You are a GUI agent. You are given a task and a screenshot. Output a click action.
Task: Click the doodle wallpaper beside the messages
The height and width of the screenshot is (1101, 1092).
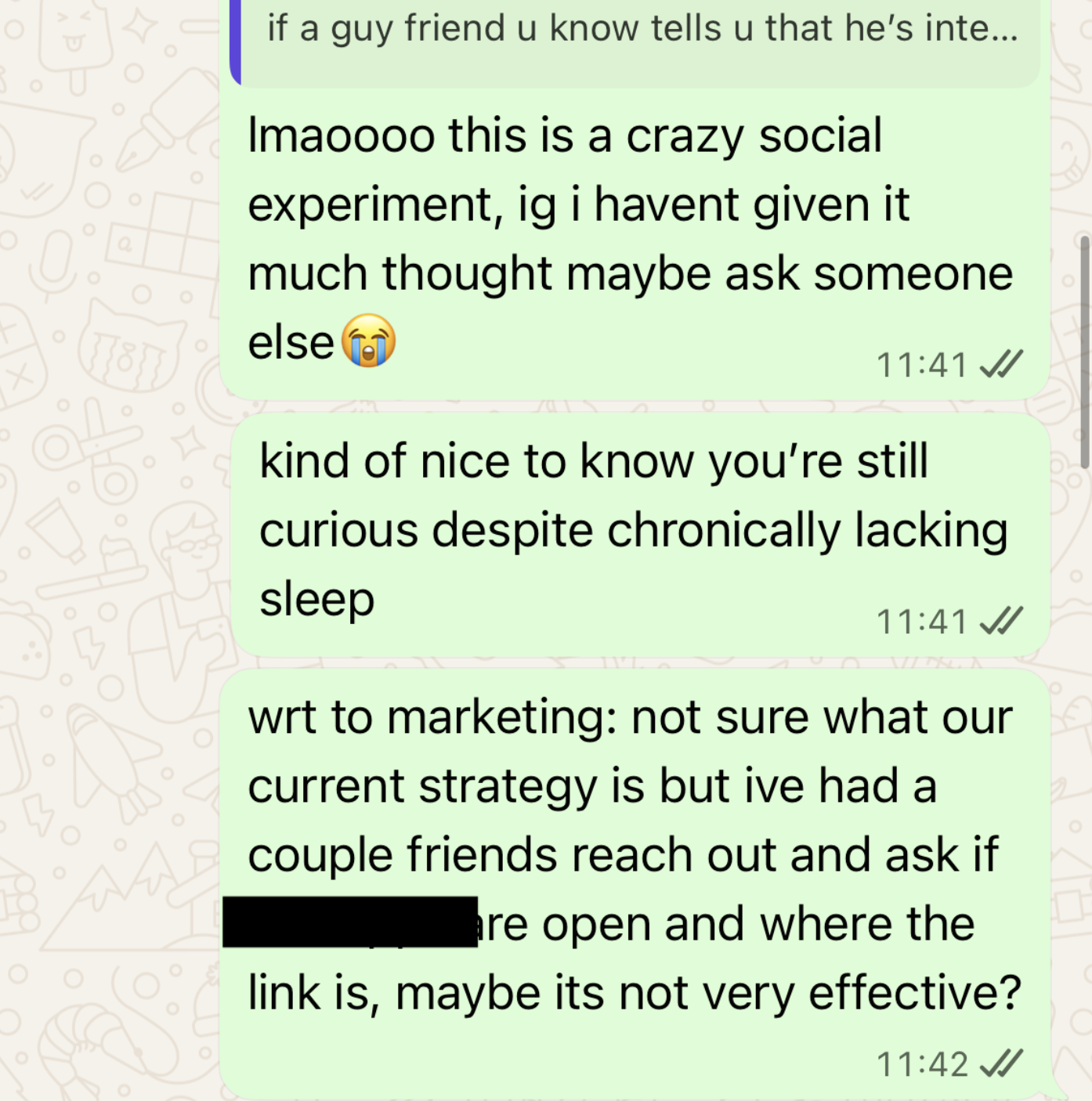coord(110,548)
